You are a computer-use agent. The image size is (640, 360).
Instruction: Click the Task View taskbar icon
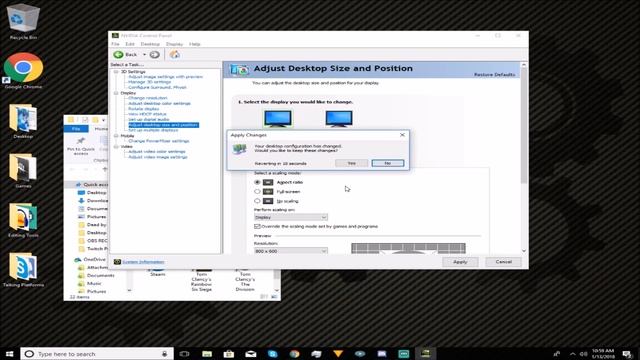click(184, 353)
